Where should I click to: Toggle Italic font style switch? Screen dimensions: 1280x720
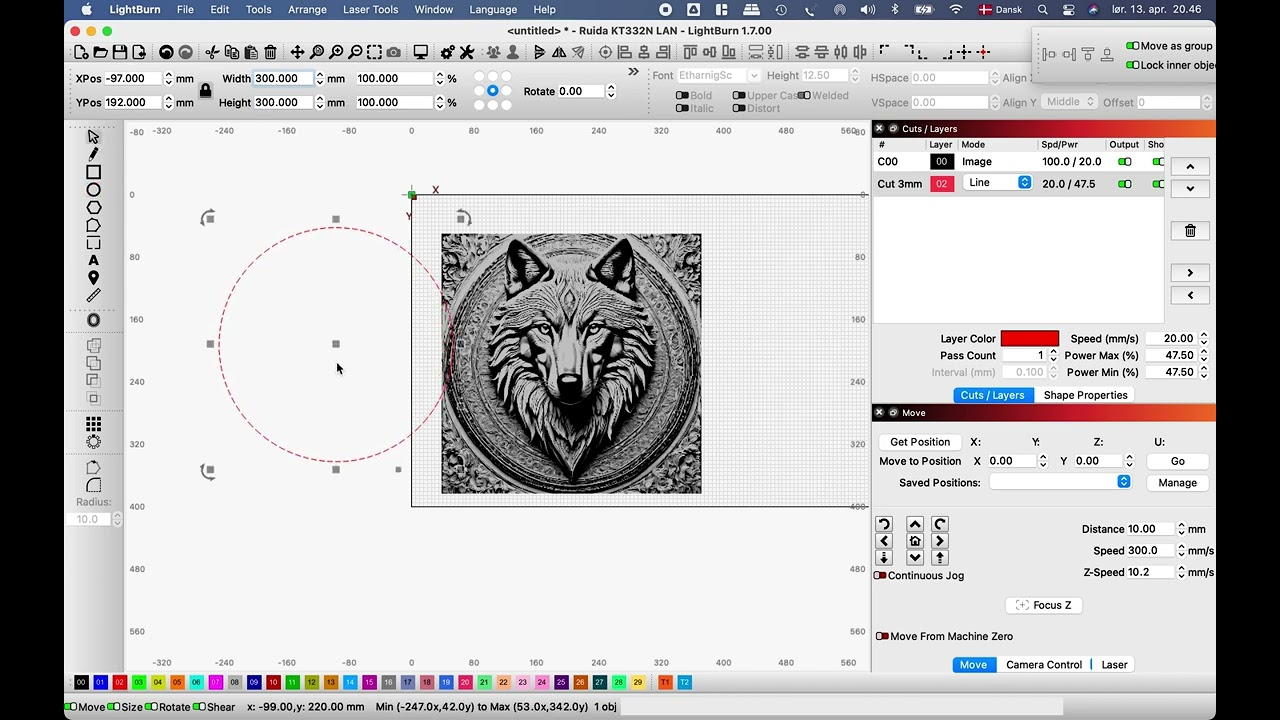point(682,109)
